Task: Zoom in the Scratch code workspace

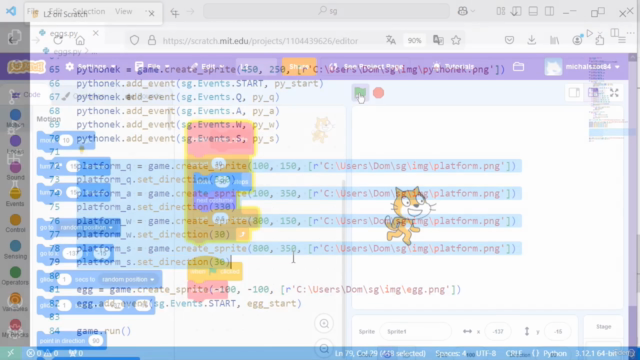Action: coord(324,324)
